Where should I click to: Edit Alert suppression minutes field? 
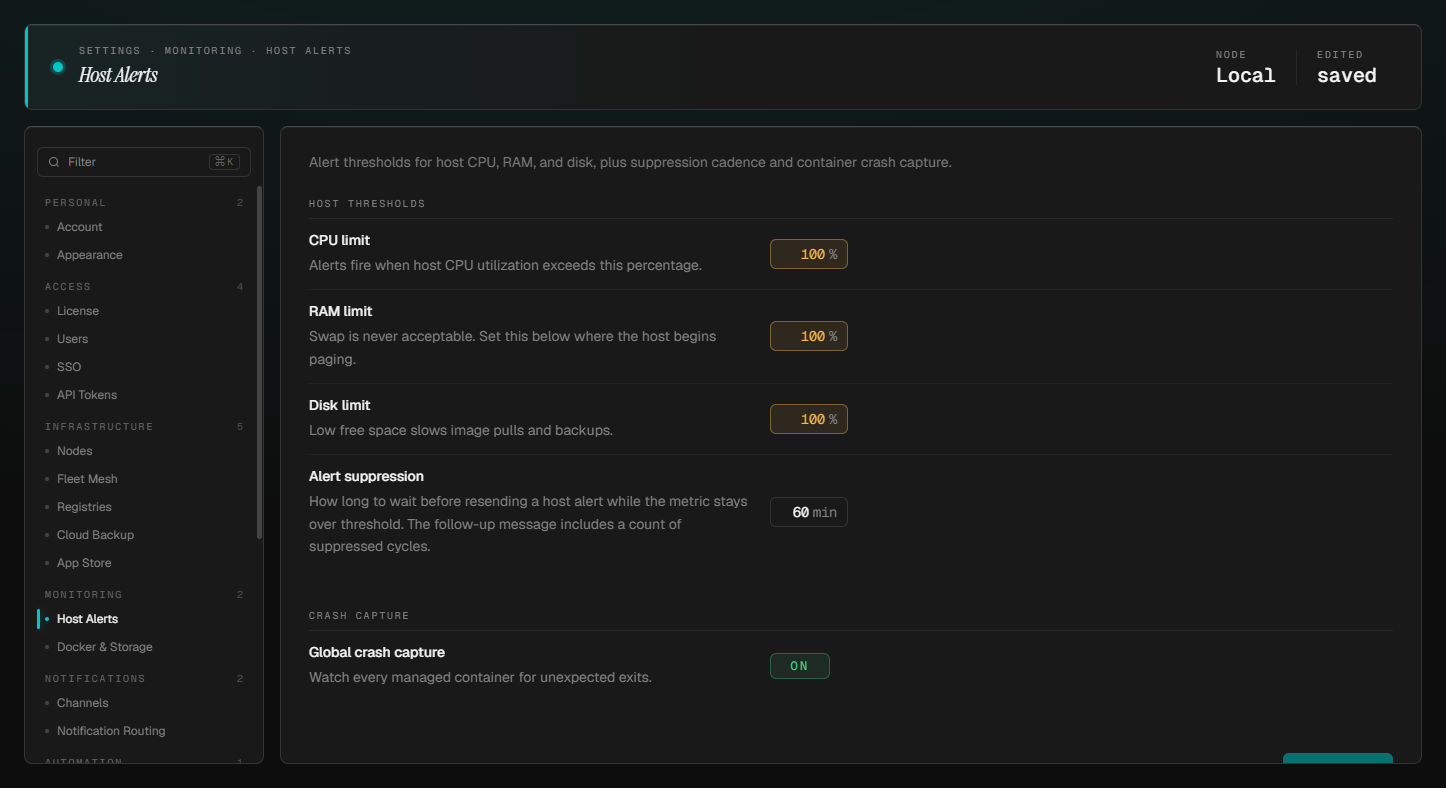(808, 512)
